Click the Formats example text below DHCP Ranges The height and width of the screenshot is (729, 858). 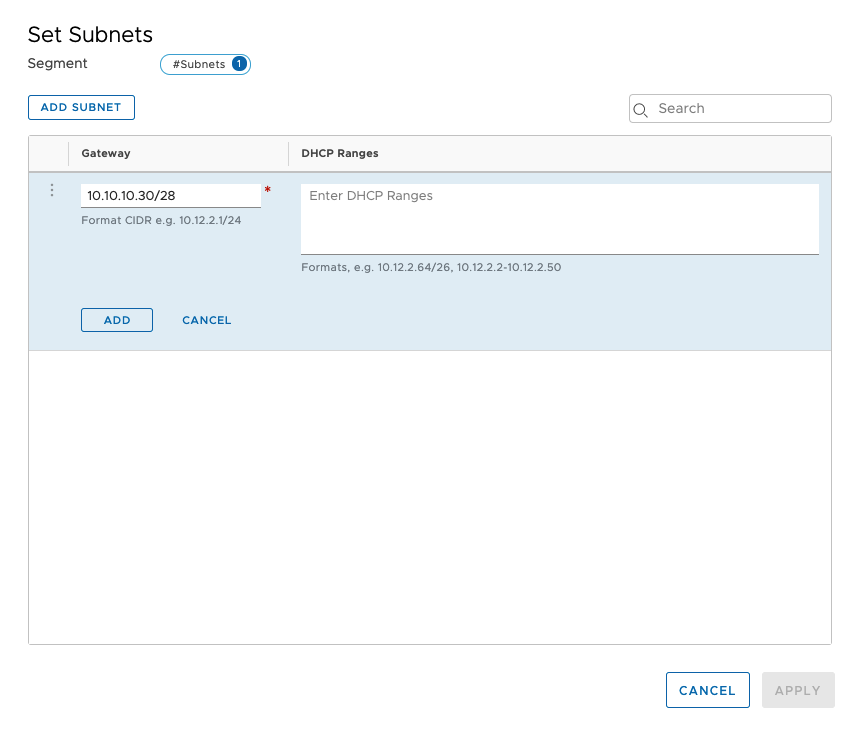431,268
